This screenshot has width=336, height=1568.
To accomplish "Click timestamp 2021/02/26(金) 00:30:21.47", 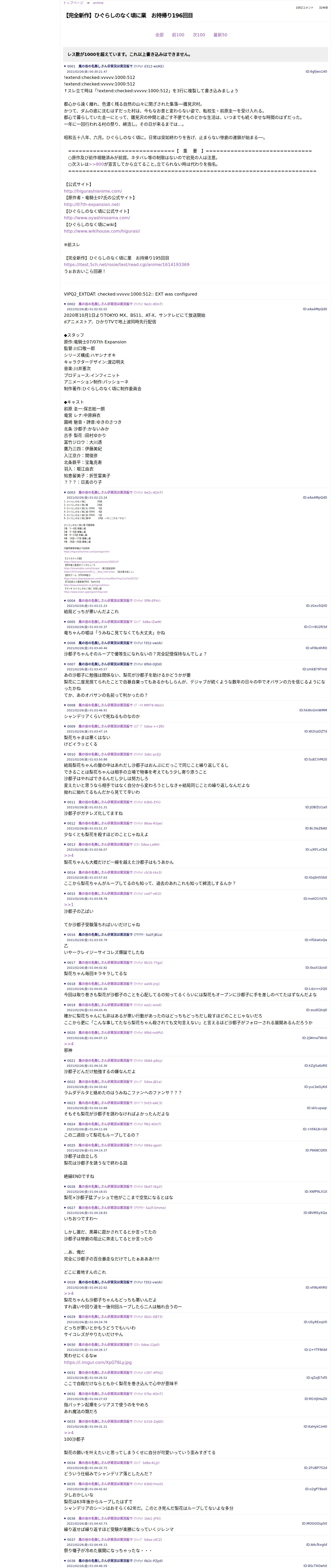I will click(x=87, y=72).
